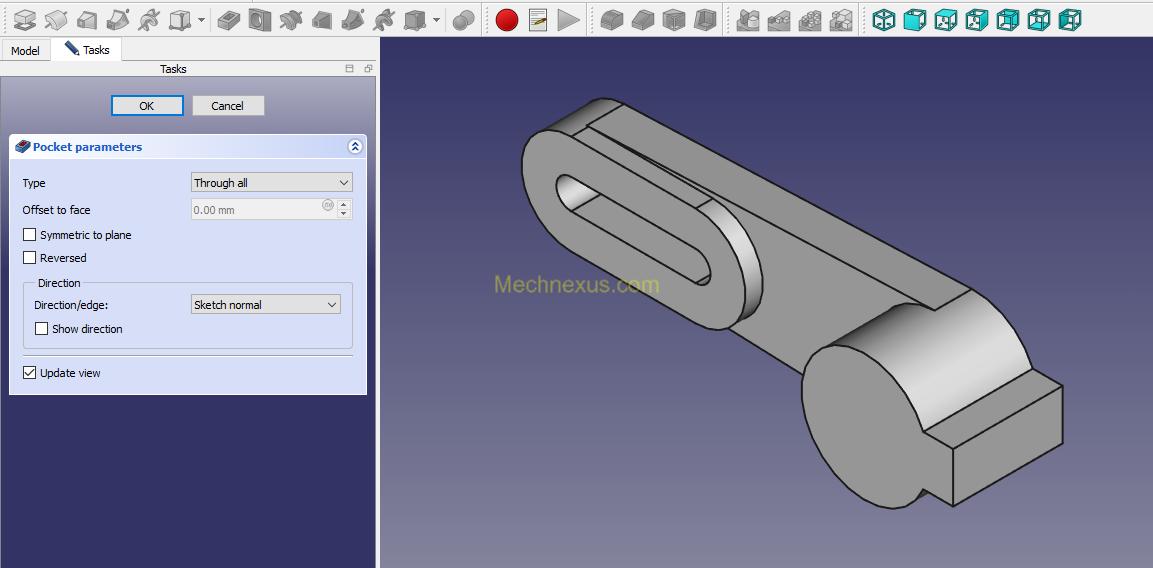Choose the Subtractive pipe tool
Screen dimensions: 1153x568
[x=353, y=20]
